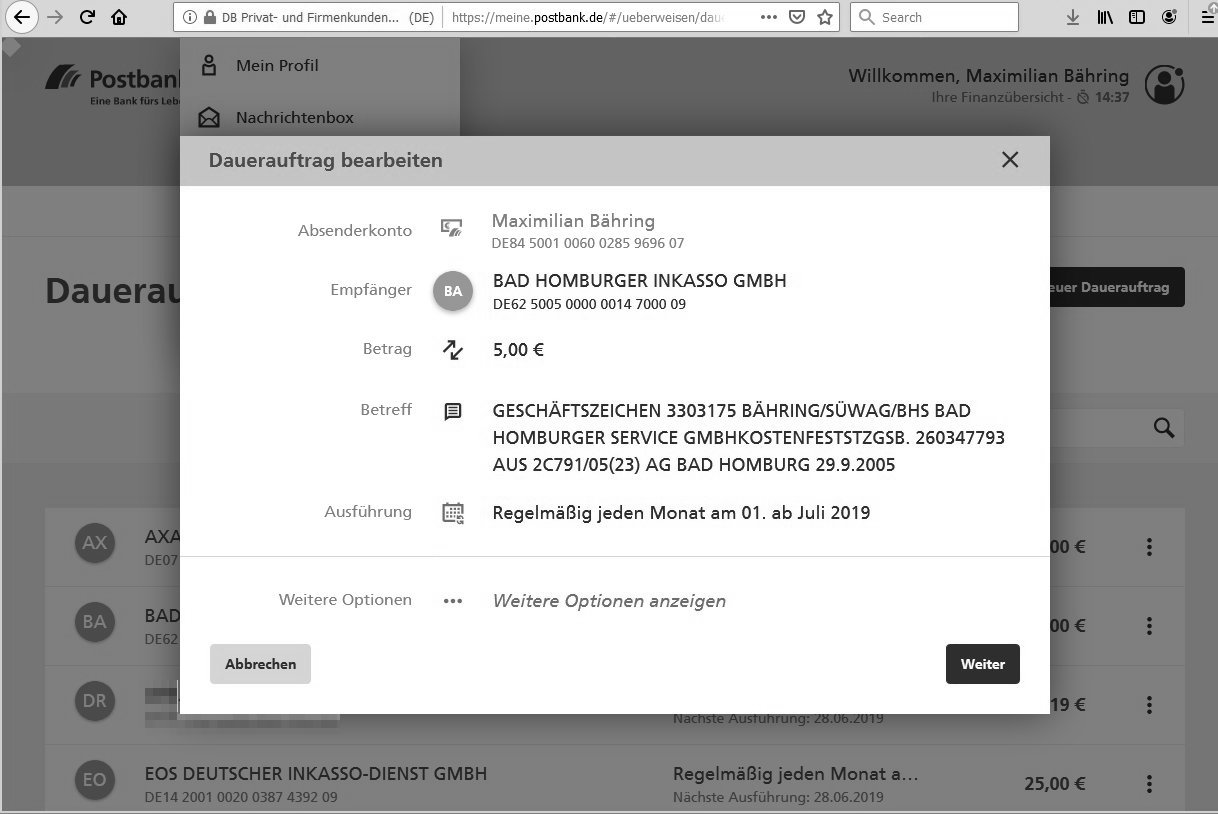Click the three-dot icon beside Weitere Optionen
The width and height of the screenshot is (1218, 814).
pyautogui.click(x=453, y=601)
